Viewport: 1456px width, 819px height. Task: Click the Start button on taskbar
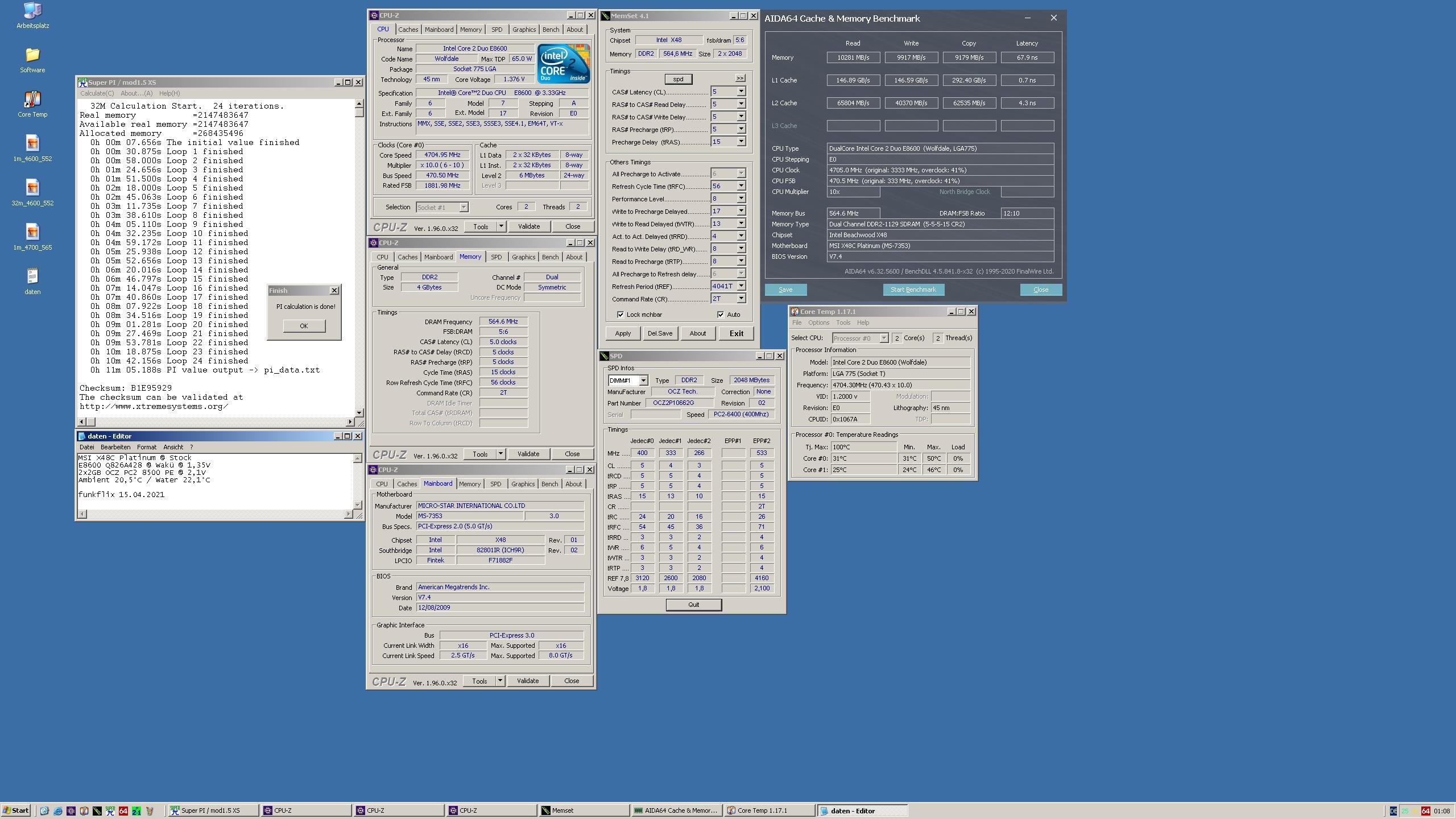[x=16, y=810]
